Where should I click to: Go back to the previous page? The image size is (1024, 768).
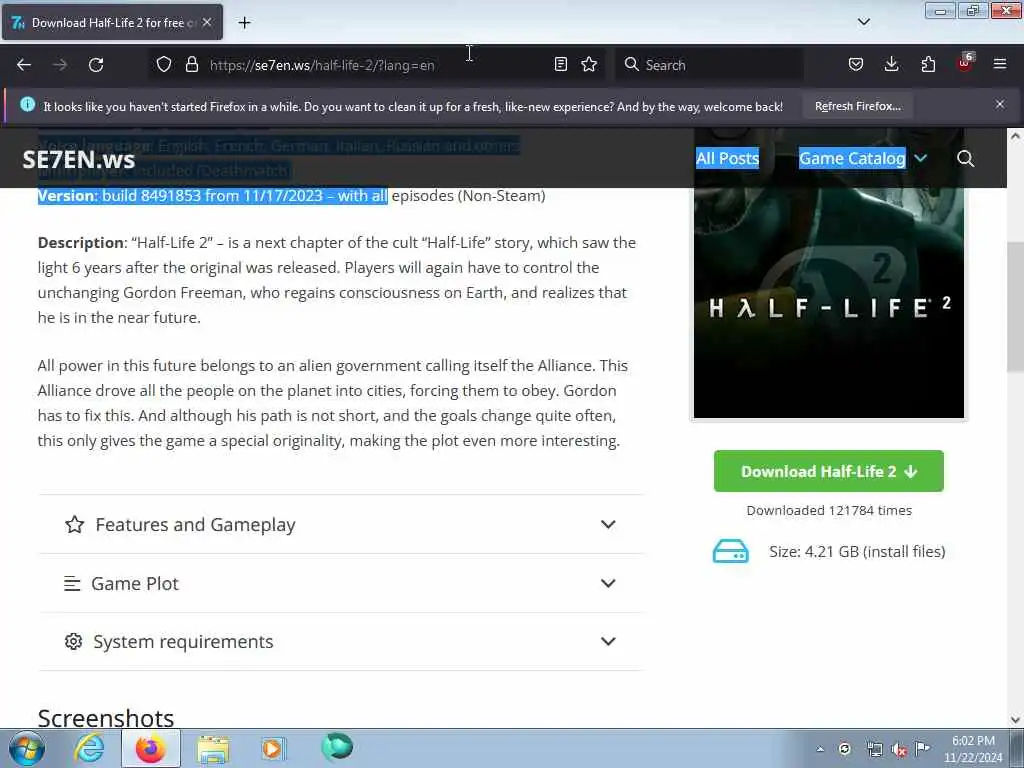[x=24, y=65]
